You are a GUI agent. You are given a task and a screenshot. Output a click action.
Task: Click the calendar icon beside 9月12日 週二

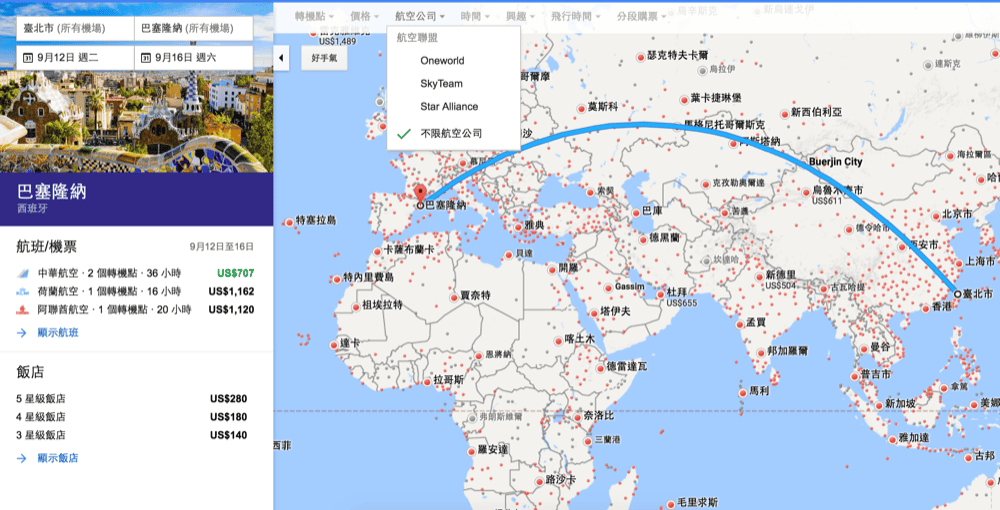(x=27, y=58)
